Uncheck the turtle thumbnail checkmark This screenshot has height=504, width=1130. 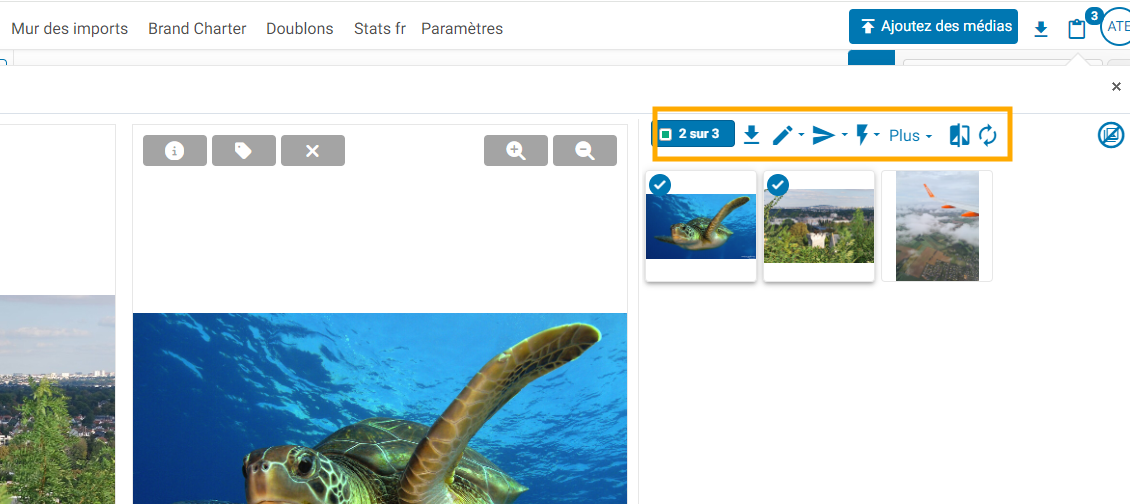659,185
